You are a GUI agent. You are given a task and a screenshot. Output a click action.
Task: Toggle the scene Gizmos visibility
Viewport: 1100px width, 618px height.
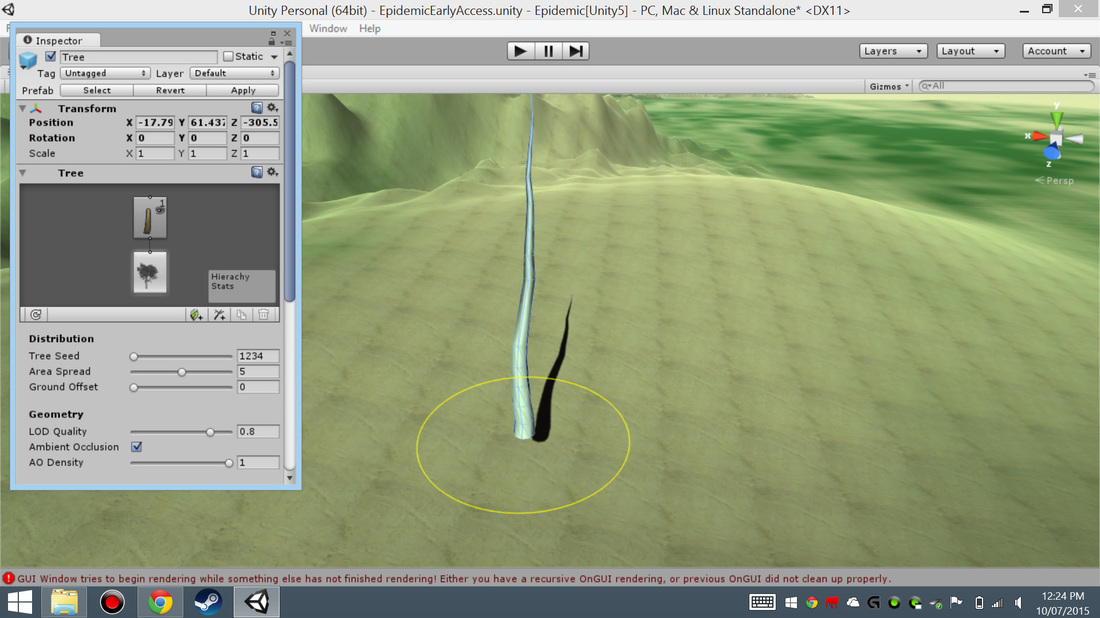tap(884, 86)
